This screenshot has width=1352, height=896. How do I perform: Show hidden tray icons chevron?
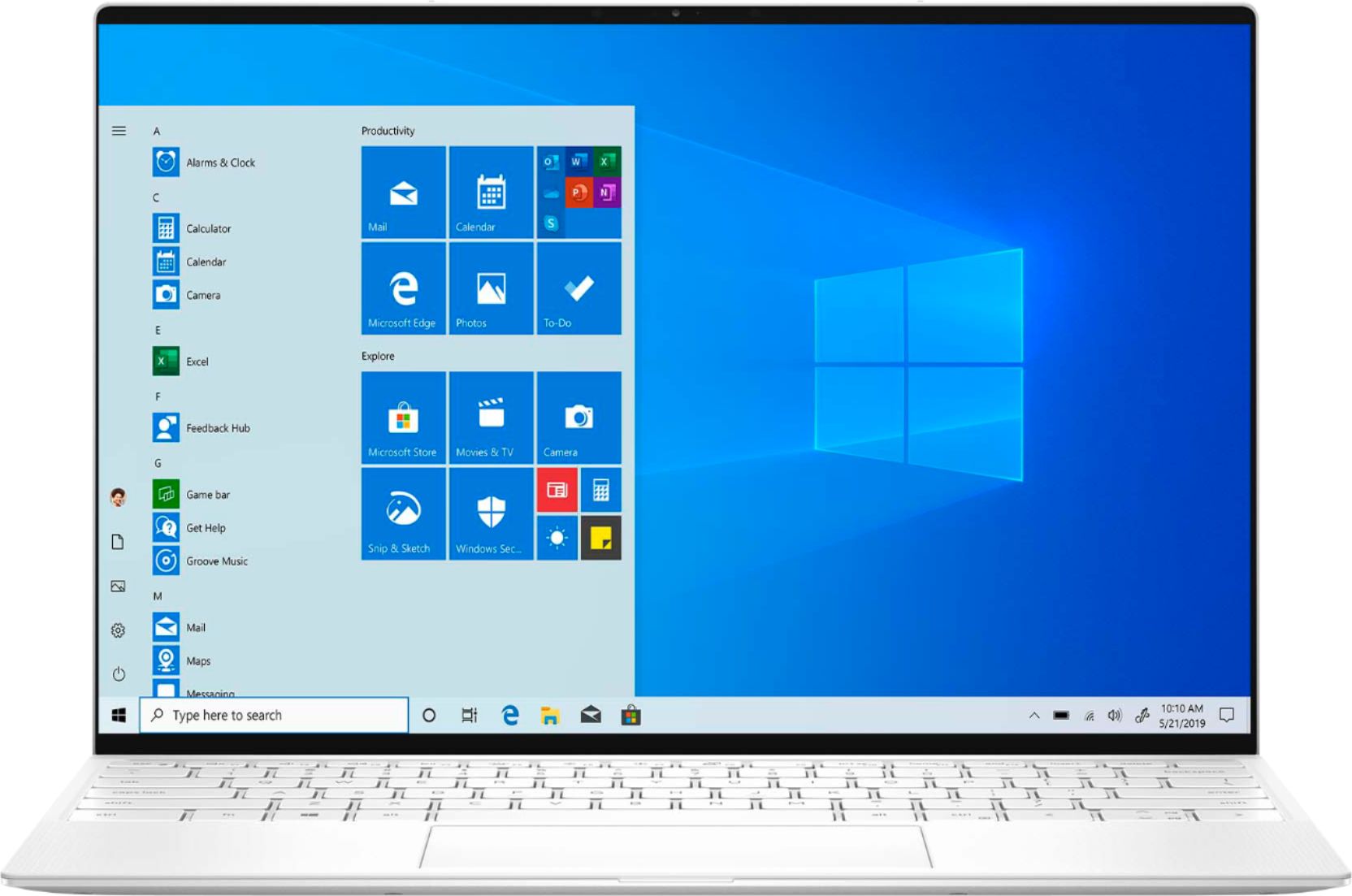click(x=1034, y=716)
